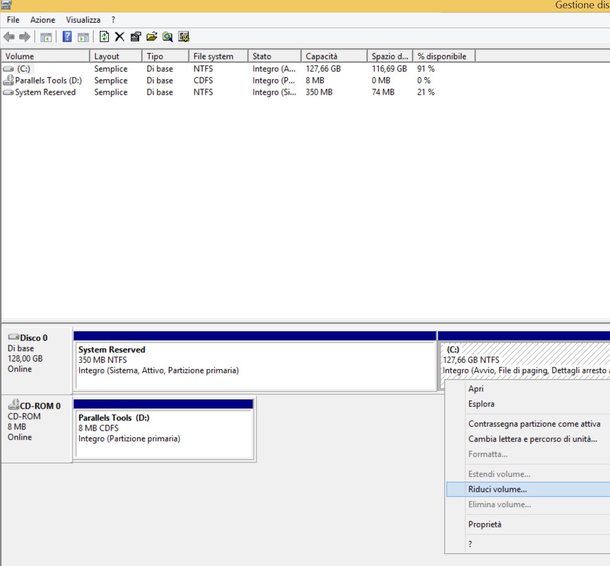Toggle the console tree pane icon
Screen dimensions: 610x566
(46, 37)
